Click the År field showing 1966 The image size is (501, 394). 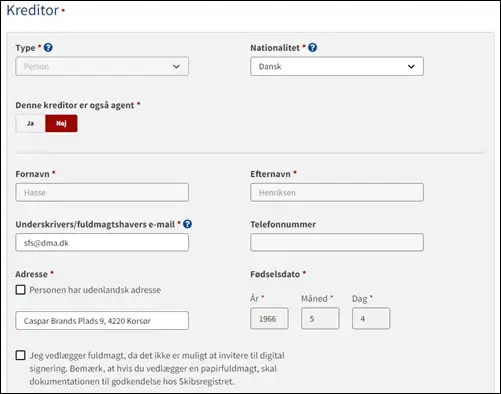(269, 319)
